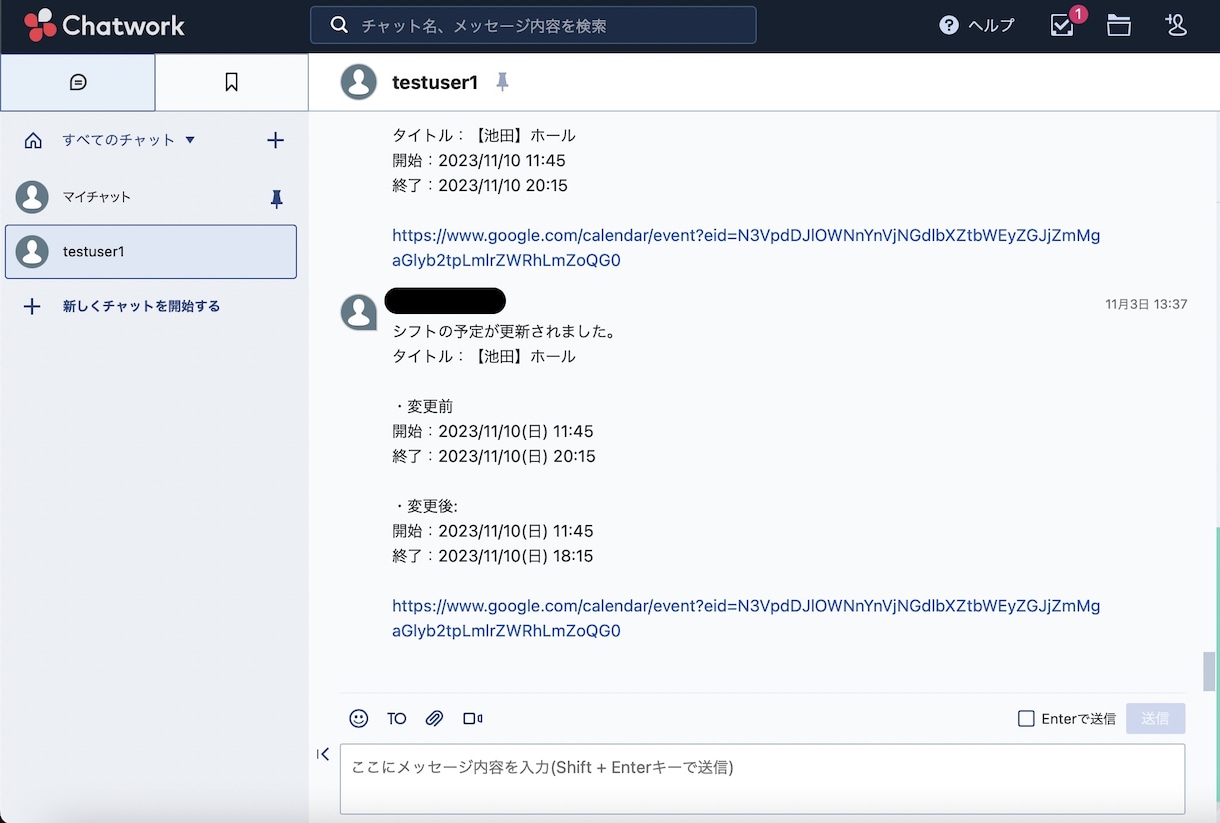Screen dimensions: 1220x823
Task: Toggle the pin next to testuser1 header
Action: coord(502,82)
